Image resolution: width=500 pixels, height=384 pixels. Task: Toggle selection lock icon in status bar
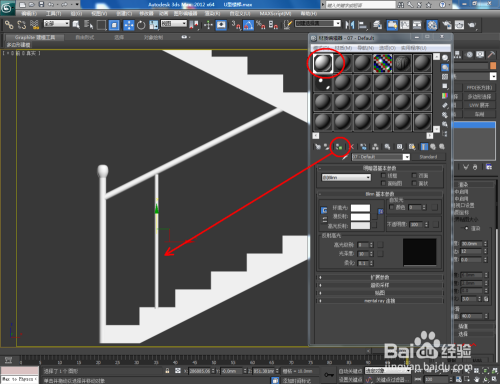167,371
